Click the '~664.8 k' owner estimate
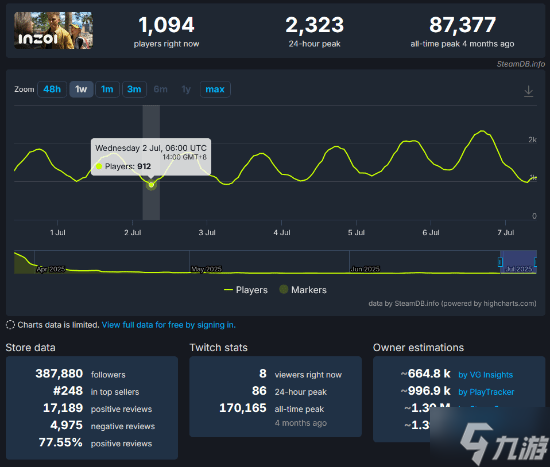Viewport: 550px width, 467px height. [x=425, y=374]
